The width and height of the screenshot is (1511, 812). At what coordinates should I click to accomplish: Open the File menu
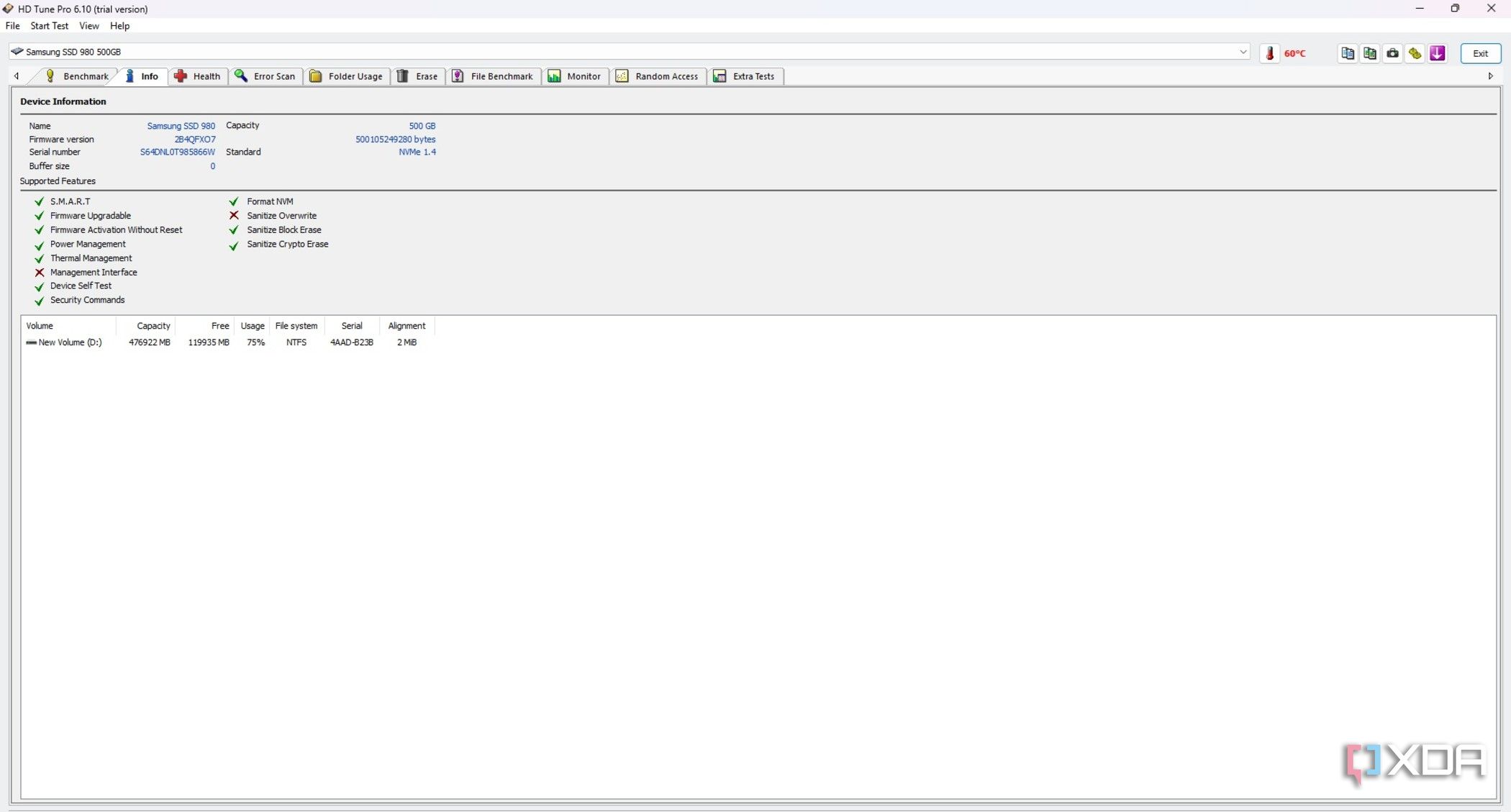pyautogui.click(x=13, y=26)
